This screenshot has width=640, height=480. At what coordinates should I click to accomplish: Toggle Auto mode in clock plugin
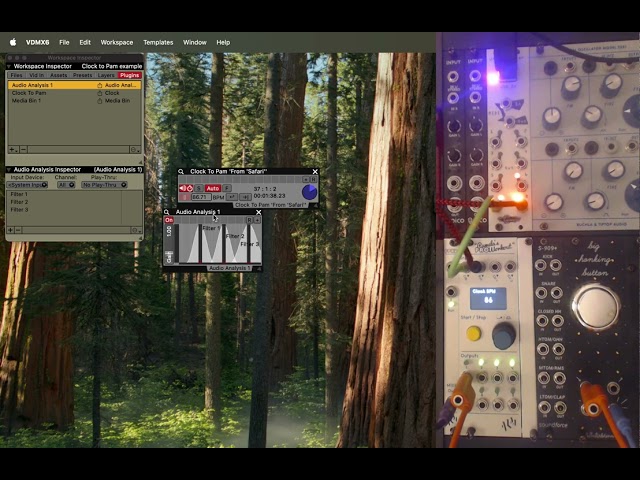[213, 188]
